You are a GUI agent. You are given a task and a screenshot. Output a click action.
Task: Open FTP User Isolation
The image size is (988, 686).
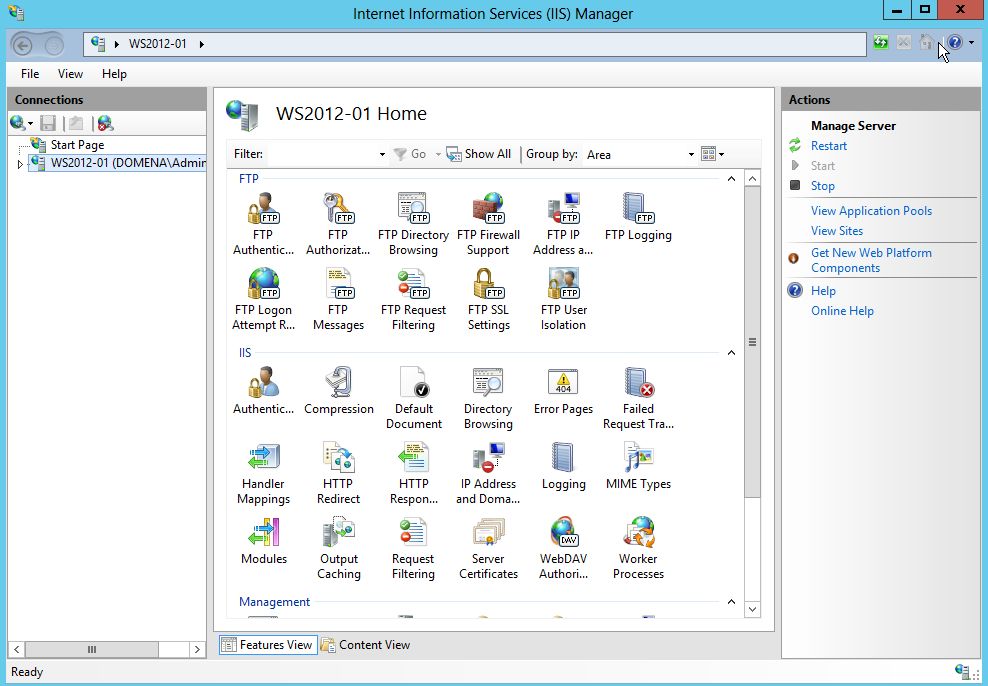563,299
